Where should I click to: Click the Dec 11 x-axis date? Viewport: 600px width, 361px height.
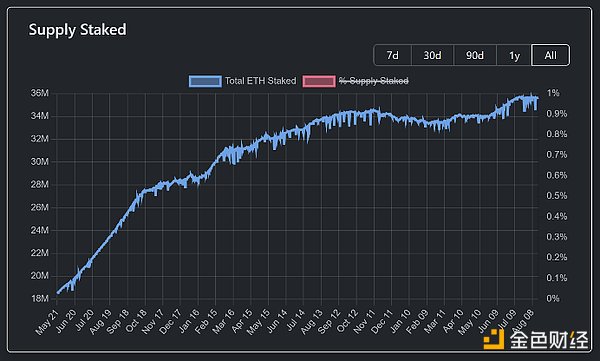coord(382,322)
